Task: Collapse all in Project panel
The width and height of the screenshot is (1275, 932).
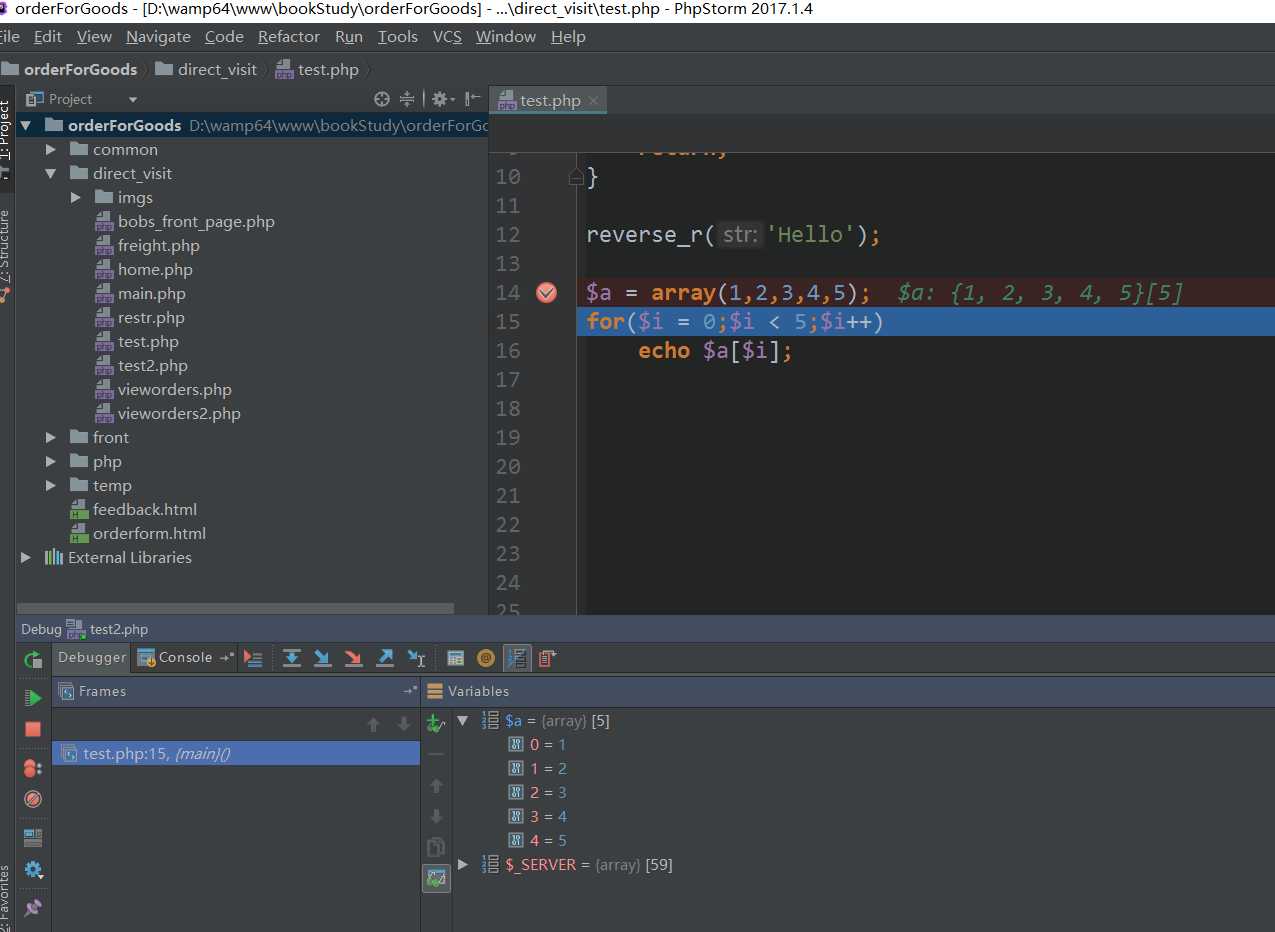Action: [x=407, y=99]
